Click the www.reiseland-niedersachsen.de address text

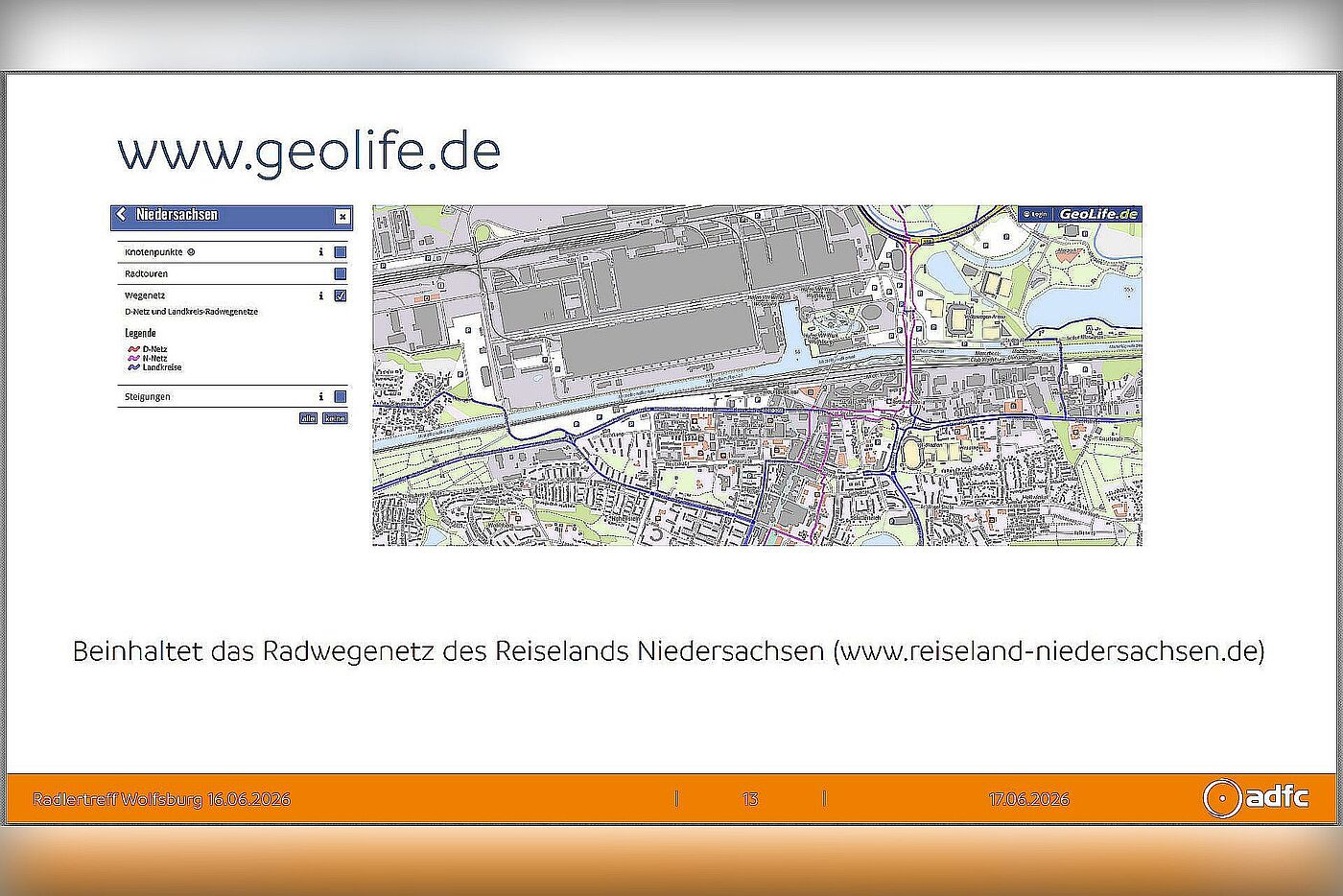point(1048,650)
